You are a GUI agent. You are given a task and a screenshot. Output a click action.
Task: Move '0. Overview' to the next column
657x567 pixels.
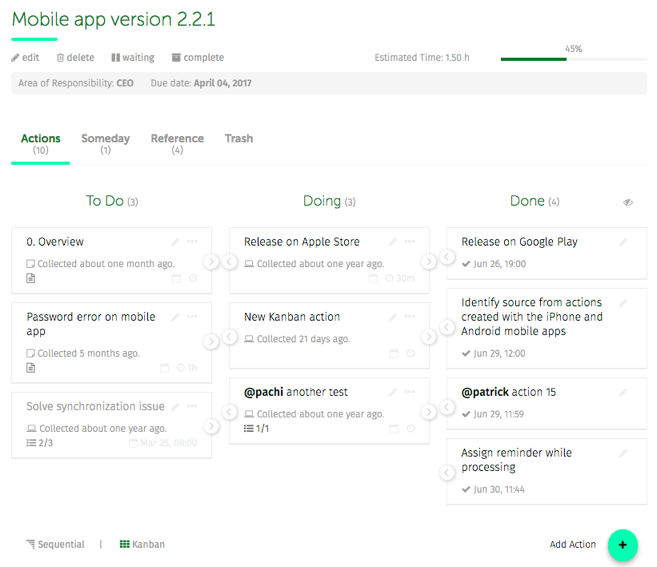point(211,262)
